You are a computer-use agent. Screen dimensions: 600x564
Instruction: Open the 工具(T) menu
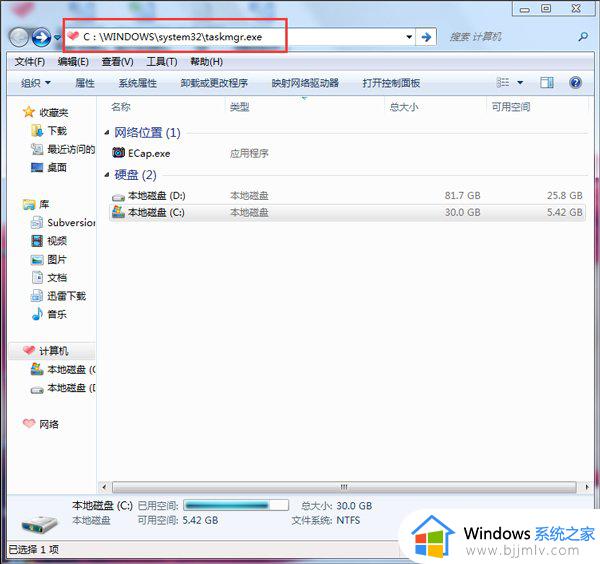pyautogui.click(x=162, y=62)
